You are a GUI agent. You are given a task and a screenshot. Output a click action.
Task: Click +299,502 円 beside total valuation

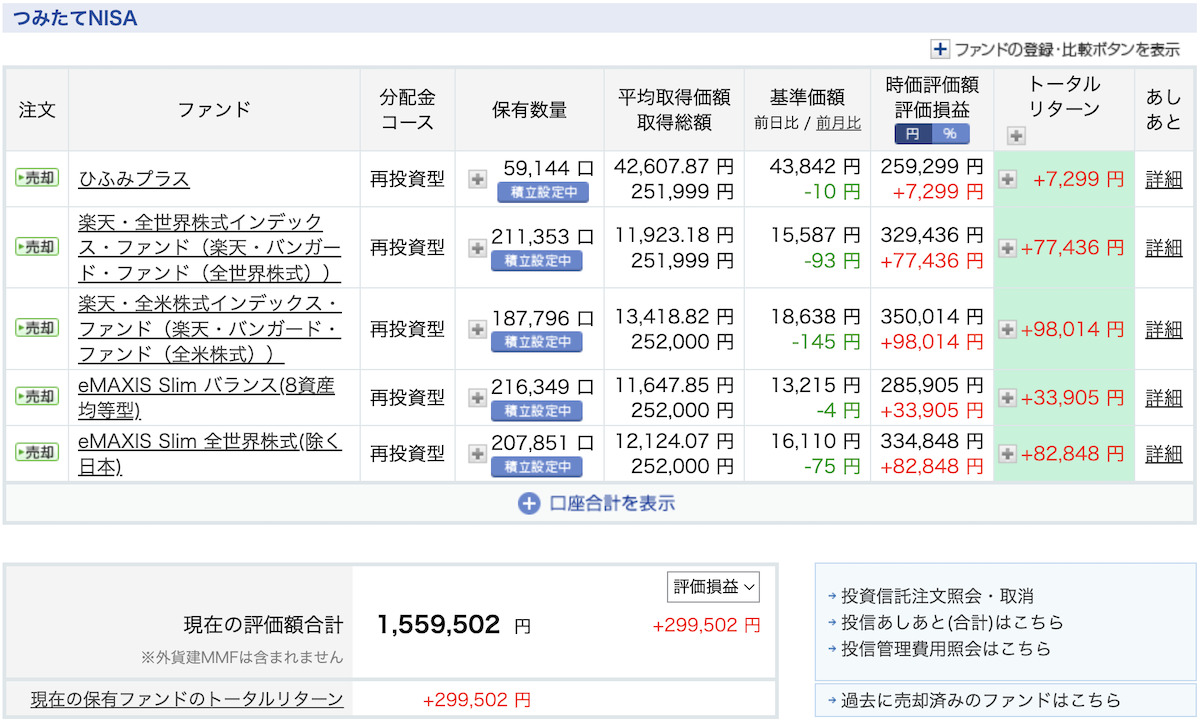point(706,625)
